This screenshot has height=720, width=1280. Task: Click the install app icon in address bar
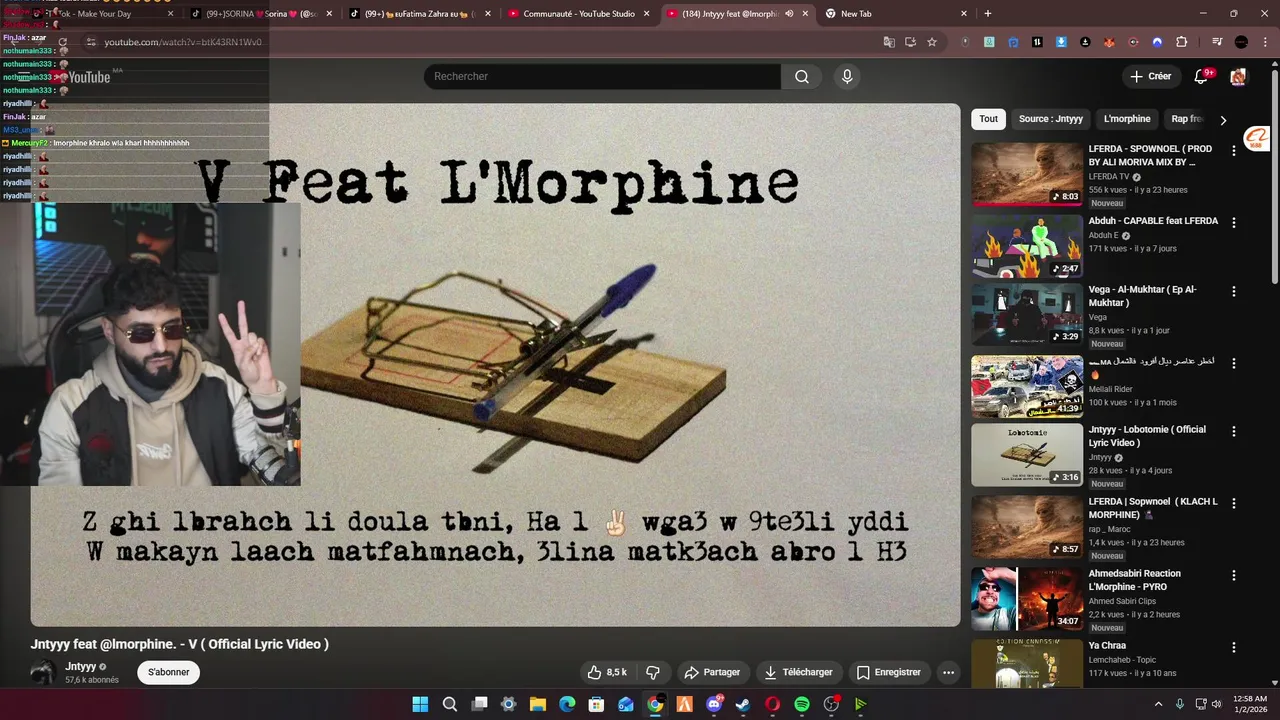point(910,42)
